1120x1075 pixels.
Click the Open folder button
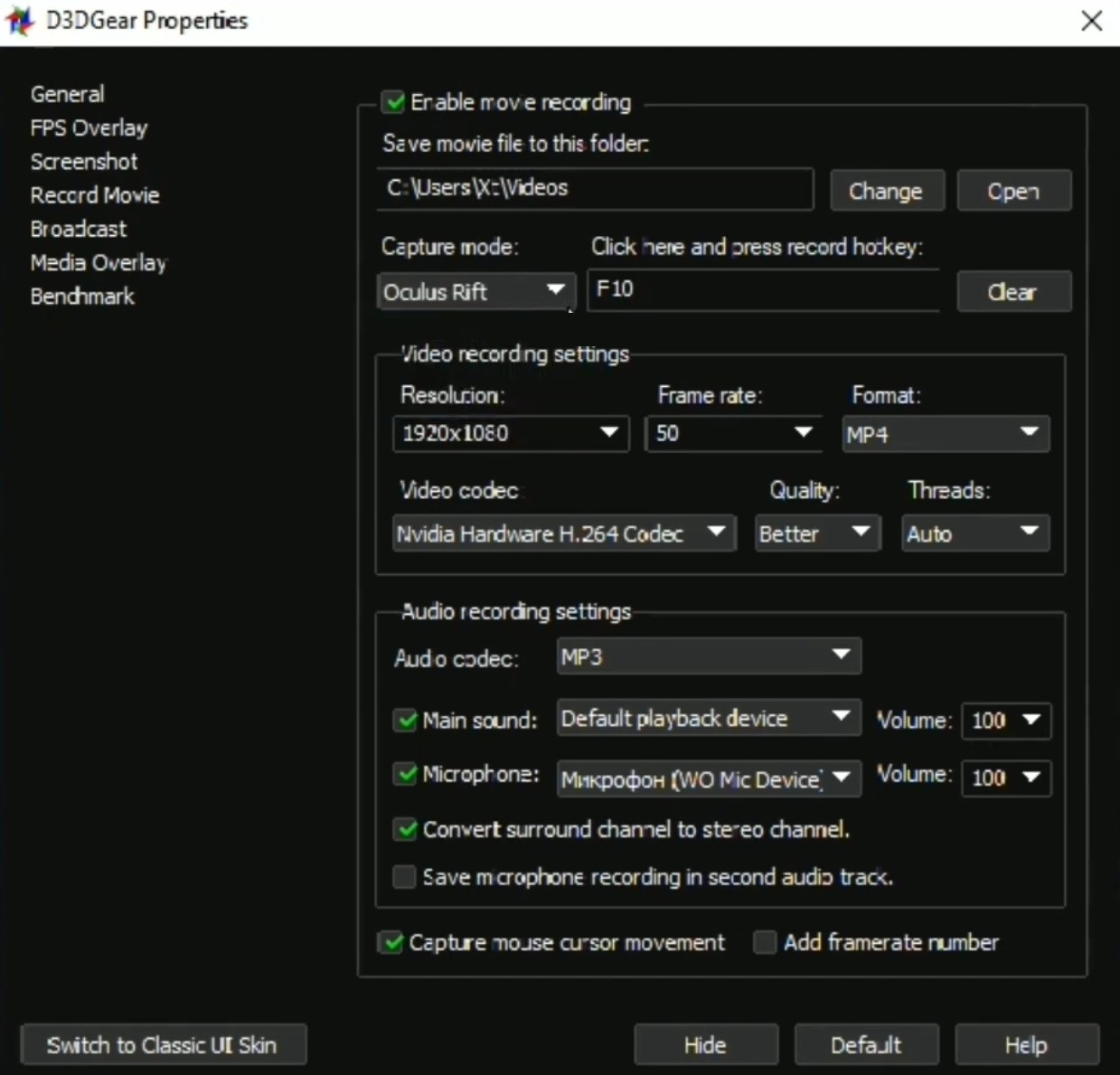click(1013, 191)
